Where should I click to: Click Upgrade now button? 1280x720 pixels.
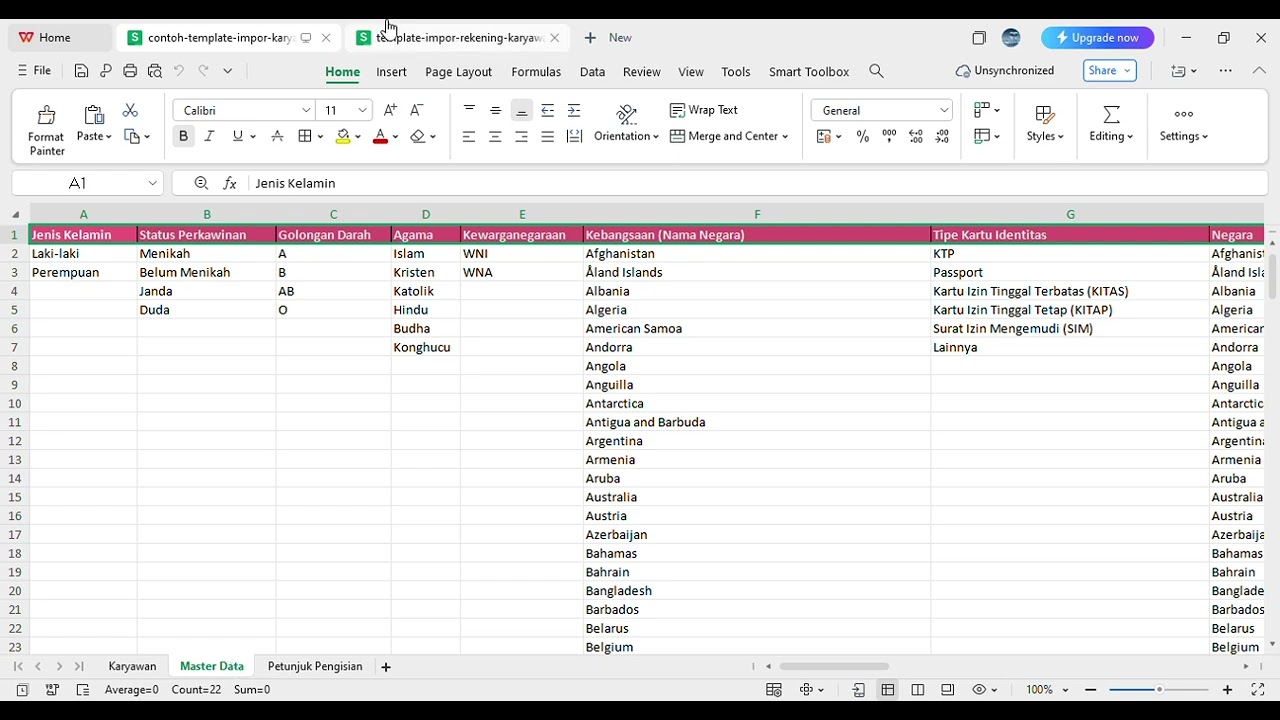[x=1097, y=38]
